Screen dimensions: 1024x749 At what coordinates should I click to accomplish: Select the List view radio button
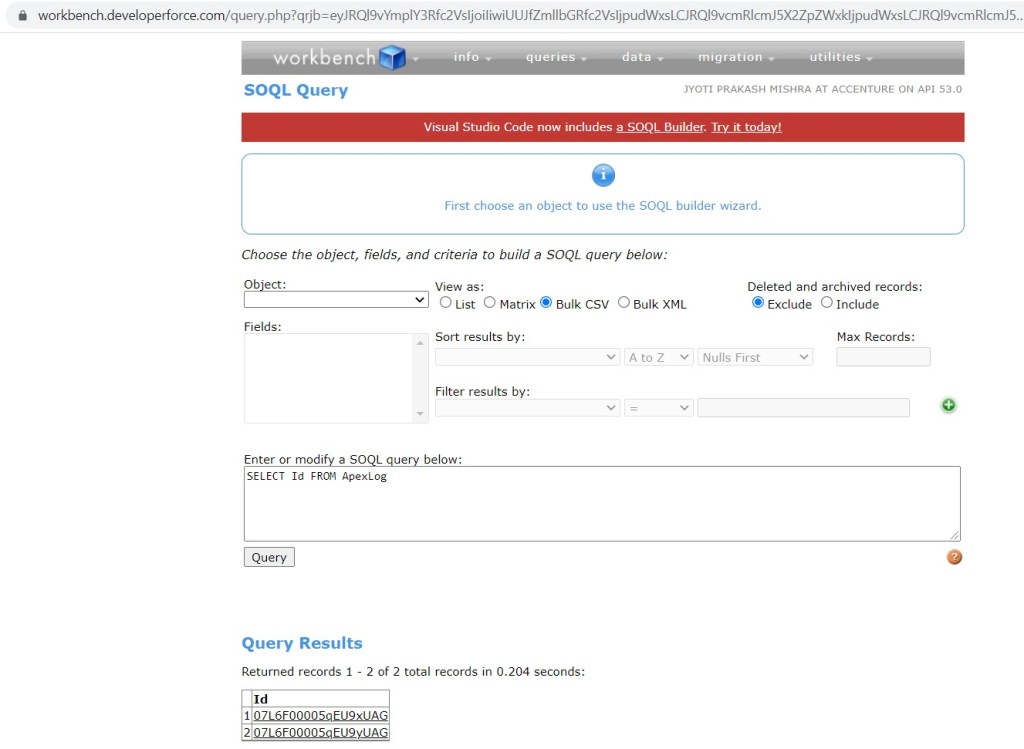click(446, 303)
